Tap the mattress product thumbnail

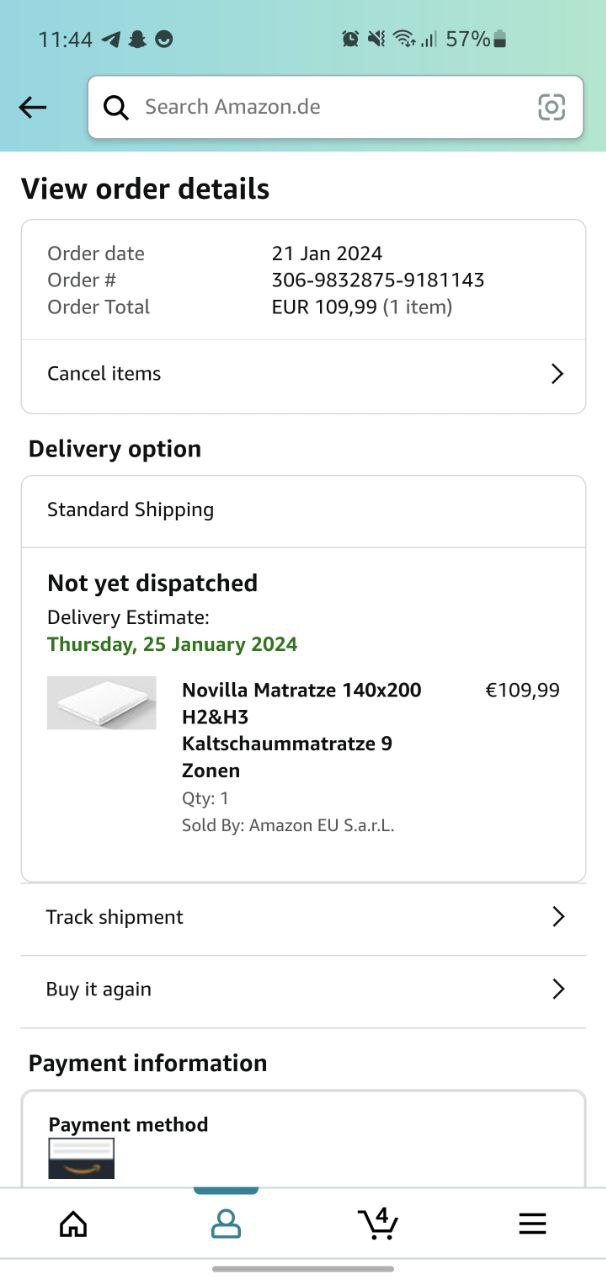point(101,703)
